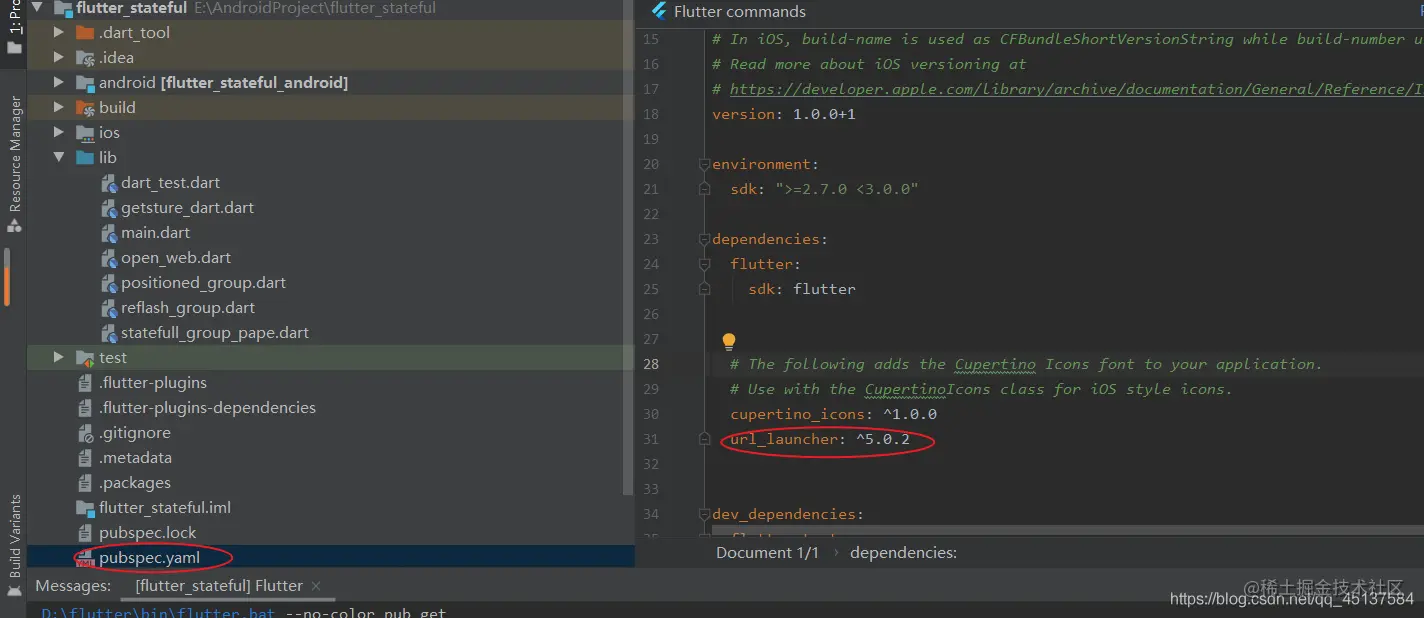1424x618 pixels.
Task: Expand the android folder arrow
Action: coord(58,82)
